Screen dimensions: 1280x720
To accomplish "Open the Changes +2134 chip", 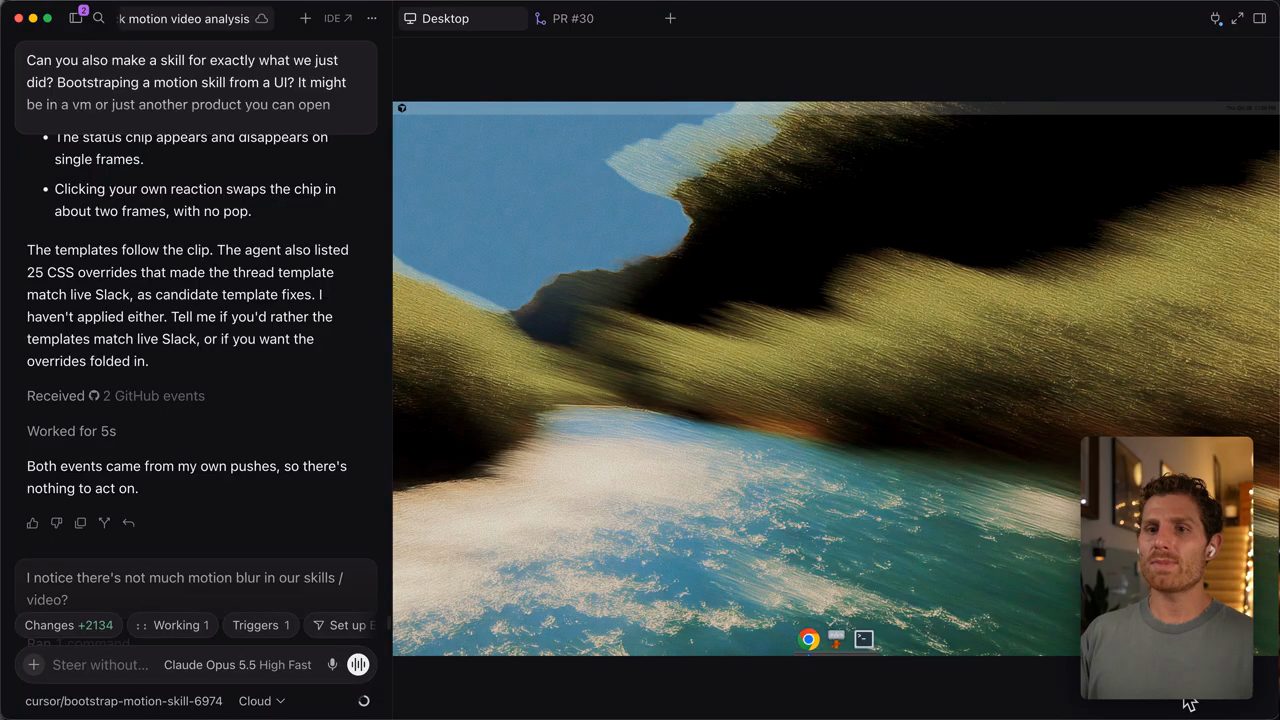I will pyautogui.click(x=69, y=625).
